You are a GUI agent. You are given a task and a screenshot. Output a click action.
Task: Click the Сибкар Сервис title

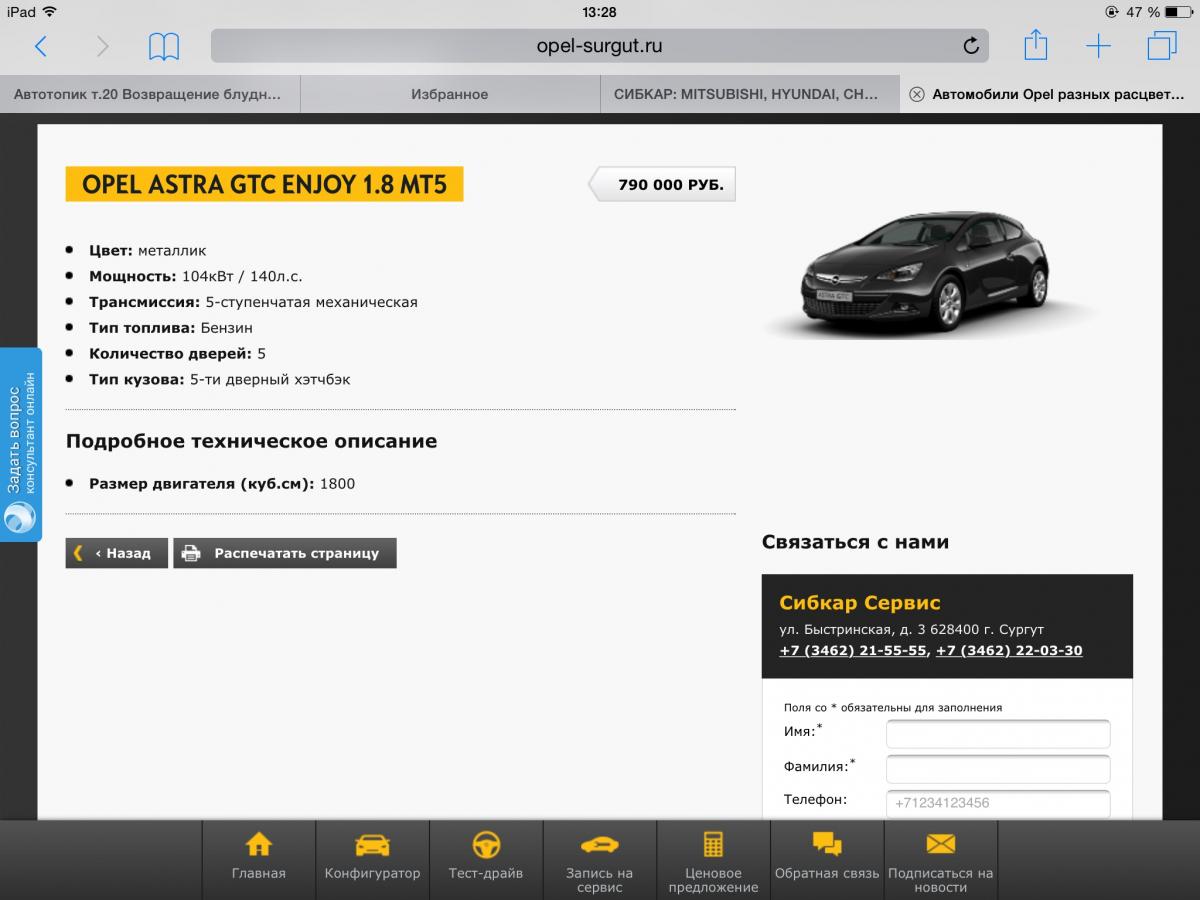[x=860, y=603]
